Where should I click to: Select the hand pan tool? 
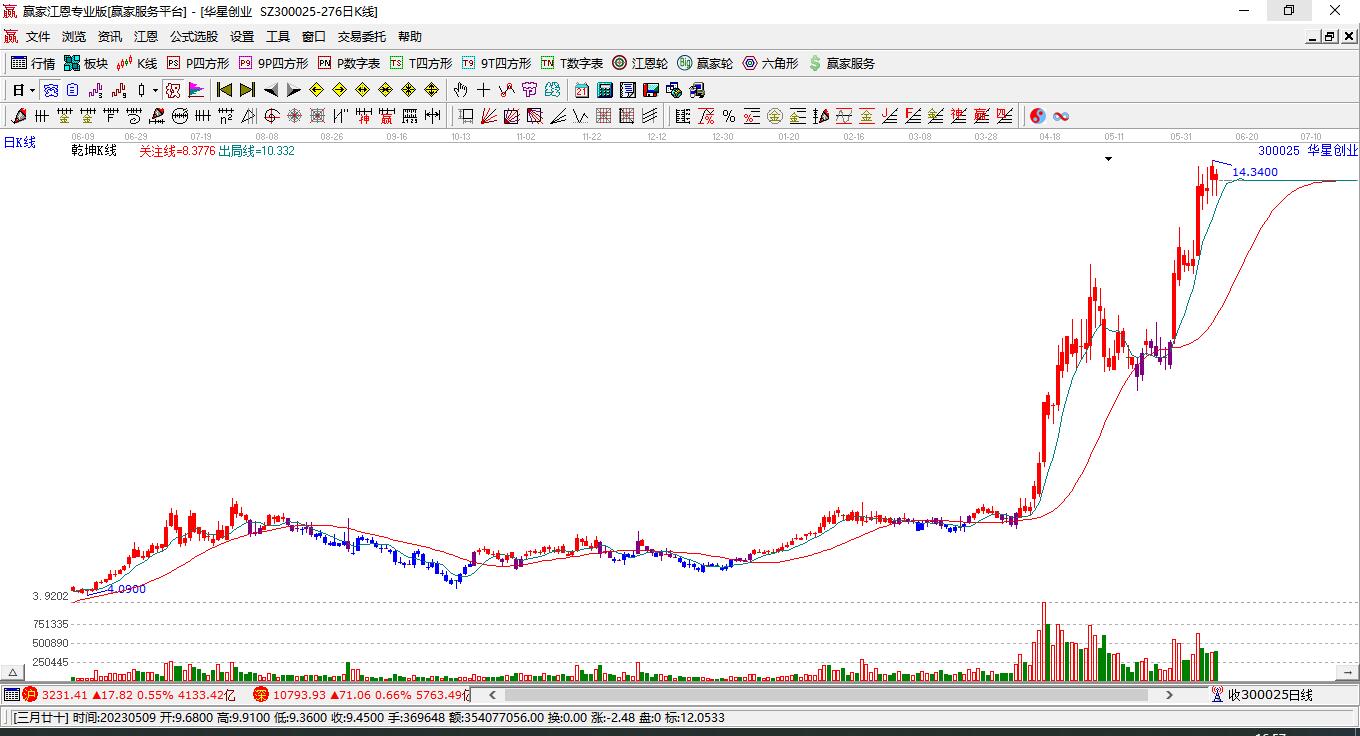coord(461,90)
